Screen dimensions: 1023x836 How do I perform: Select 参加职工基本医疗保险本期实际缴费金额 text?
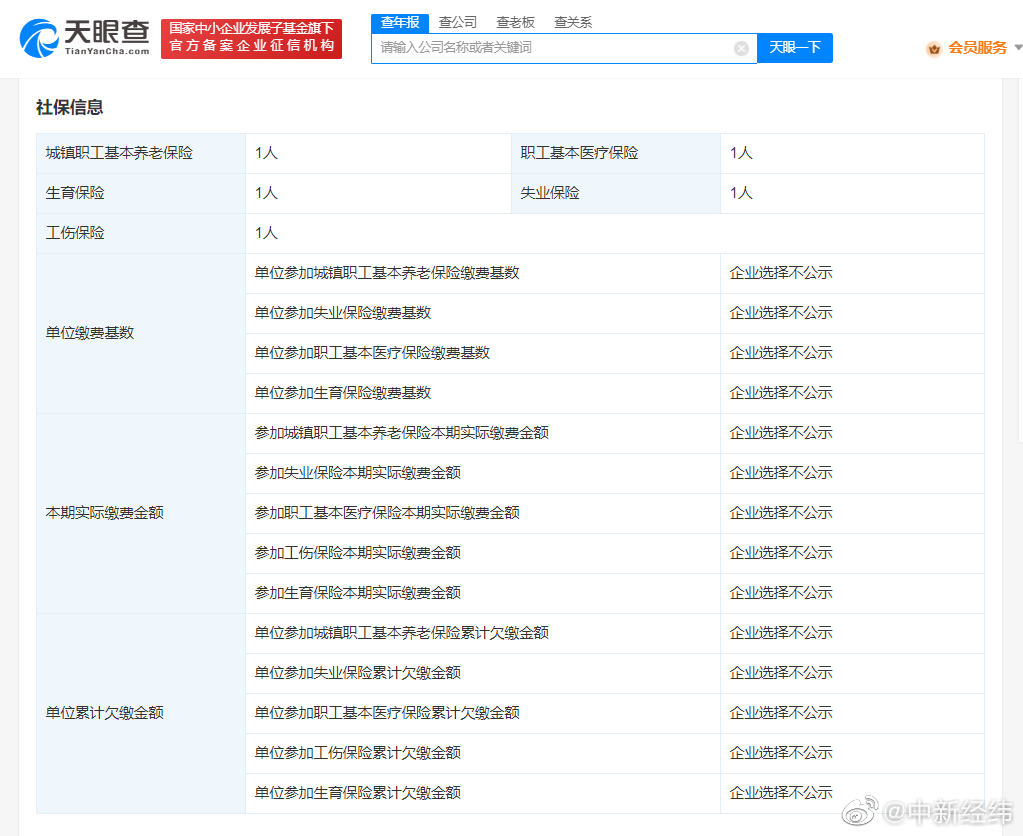coord(387,513)
